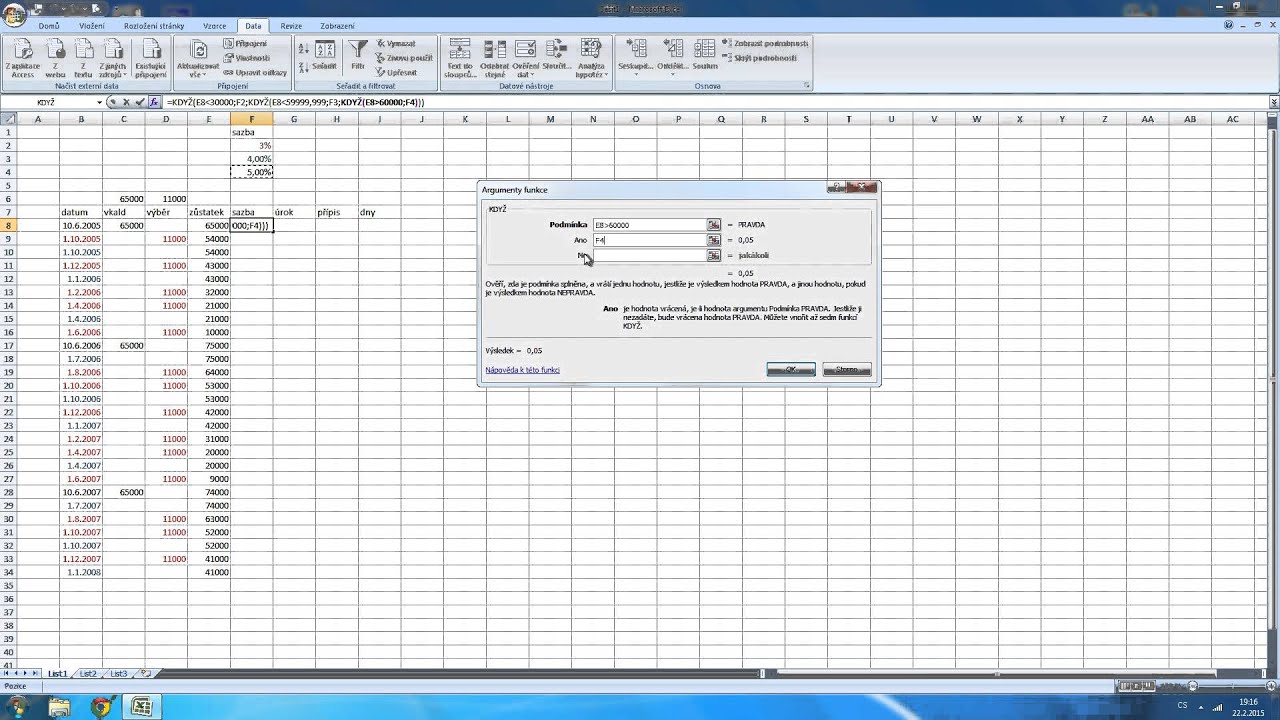Screen dimensions: 1280x720
Task: Click the taskbar clock showing 19:16
Action: tap(1246, 702)
